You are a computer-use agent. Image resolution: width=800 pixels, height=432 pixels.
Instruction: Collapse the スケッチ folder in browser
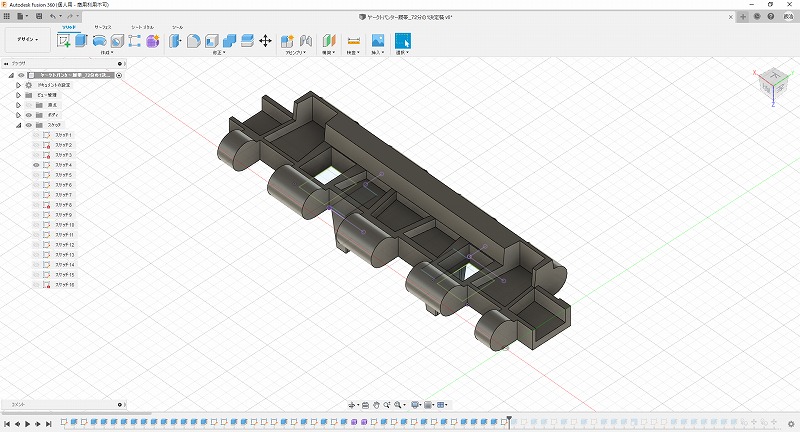[18, 125]
